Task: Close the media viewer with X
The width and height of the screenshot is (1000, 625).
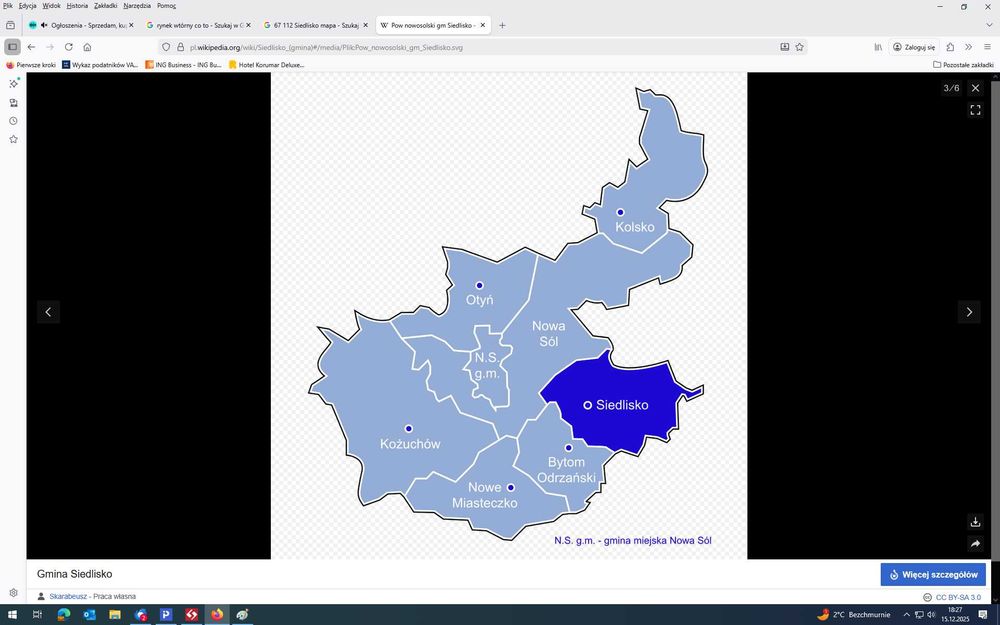Action: tap(975, 88)
